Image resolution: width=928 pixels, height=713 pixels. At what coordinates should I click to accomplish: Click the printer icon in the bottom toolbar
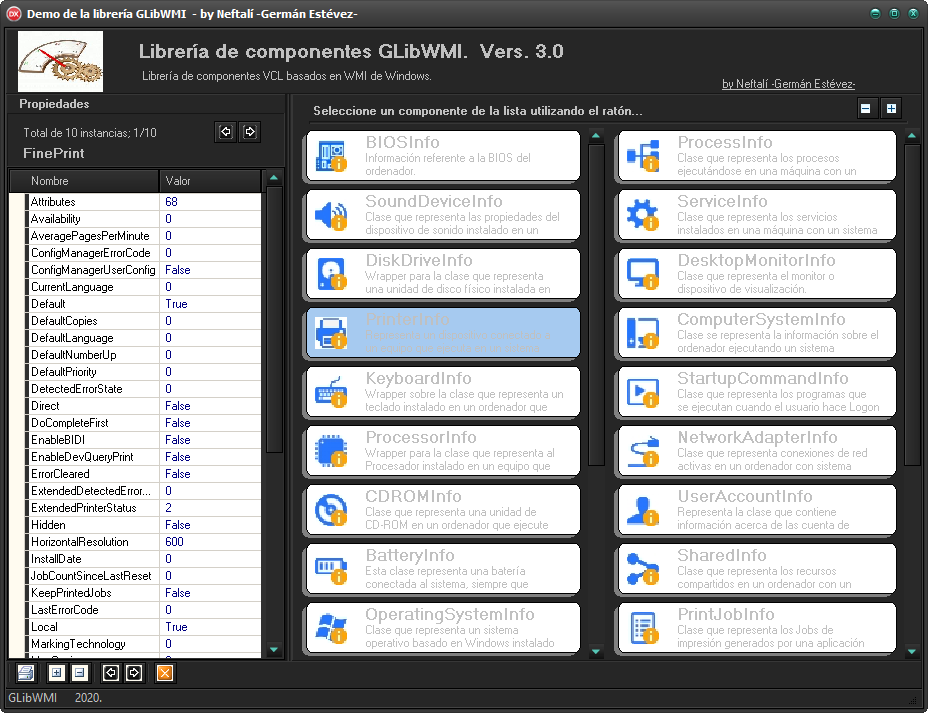(x=26, y=673)
